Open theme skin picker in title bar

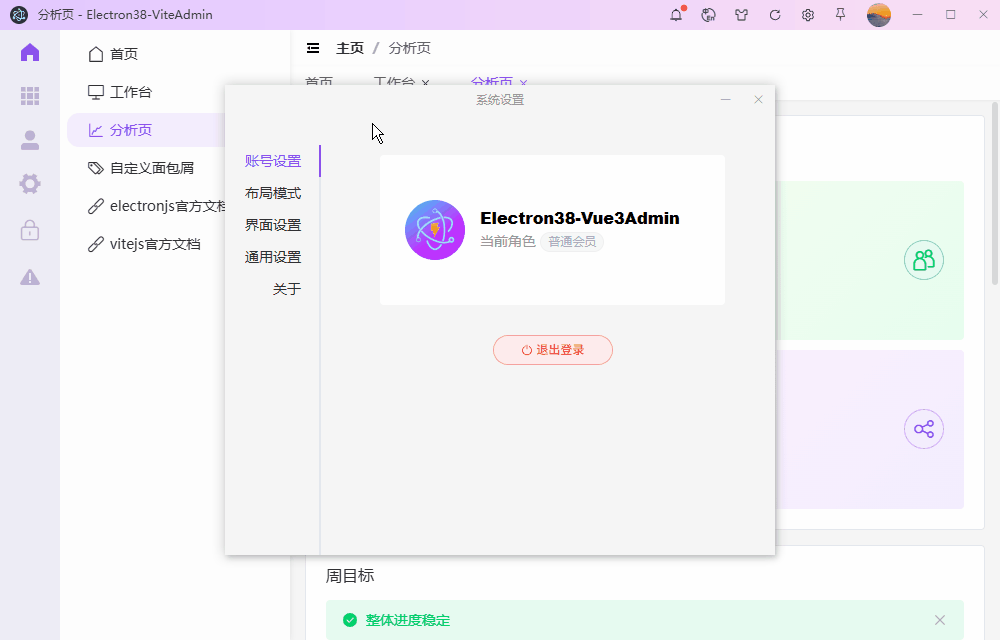[x=742, y=15]
